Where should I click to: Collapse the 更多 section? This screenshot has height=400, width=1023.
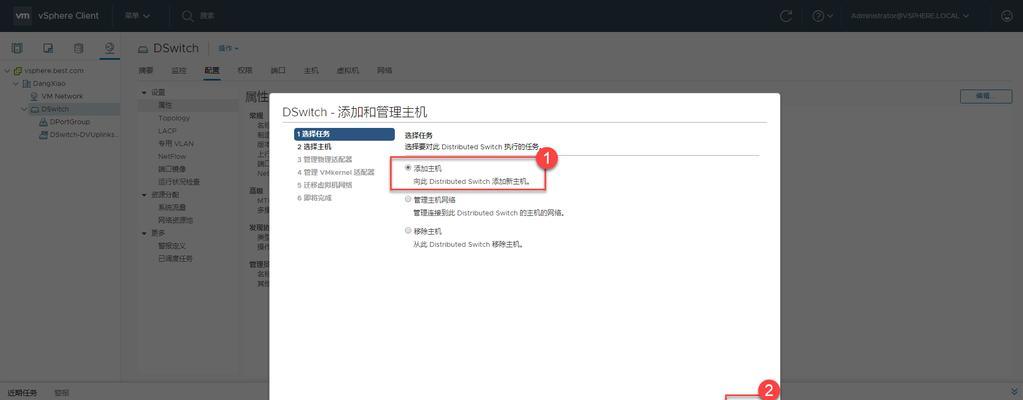pos(144,233)
